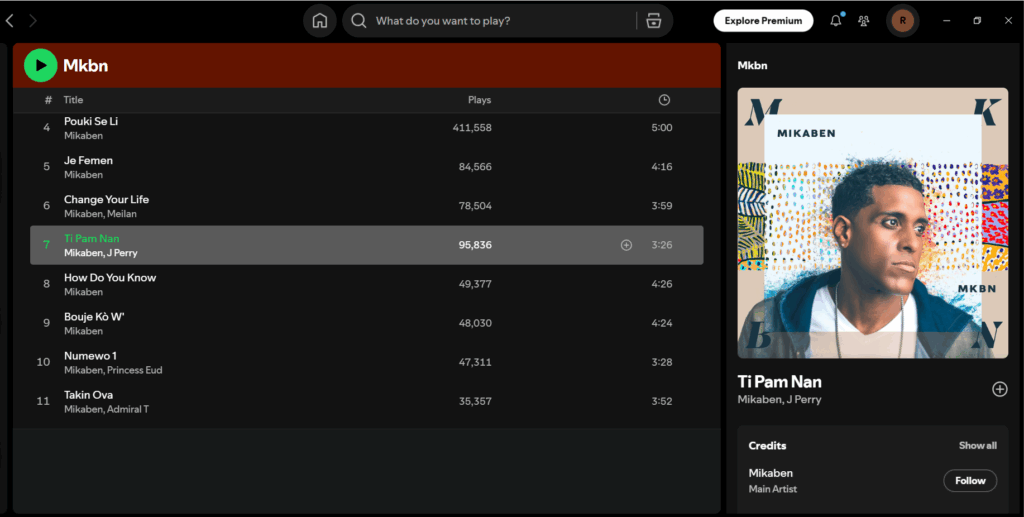Select track Je Femen
Viewport: 1024px width, 517px height.
coord(88,161)
